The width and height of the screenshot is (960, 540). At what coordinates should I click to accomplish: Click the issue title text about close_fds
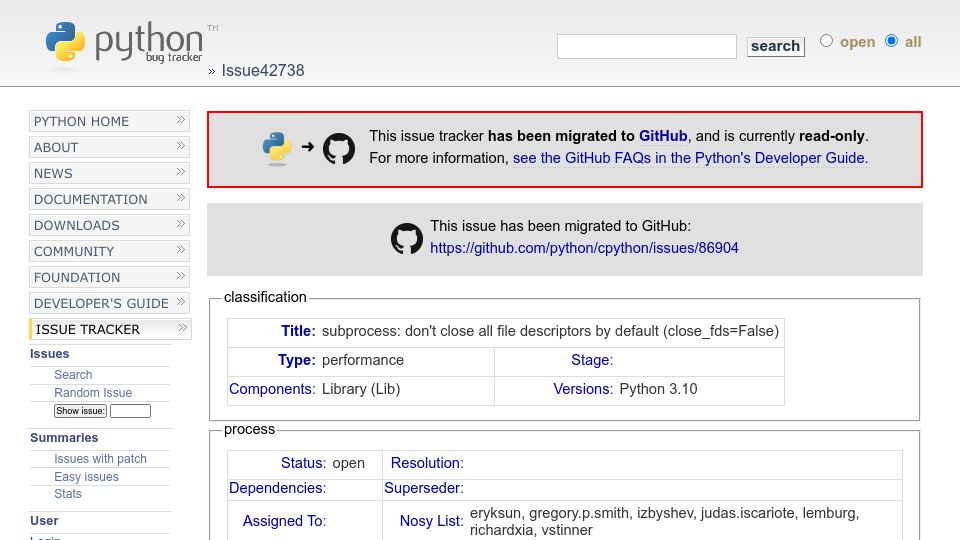[x=550, y=331]
